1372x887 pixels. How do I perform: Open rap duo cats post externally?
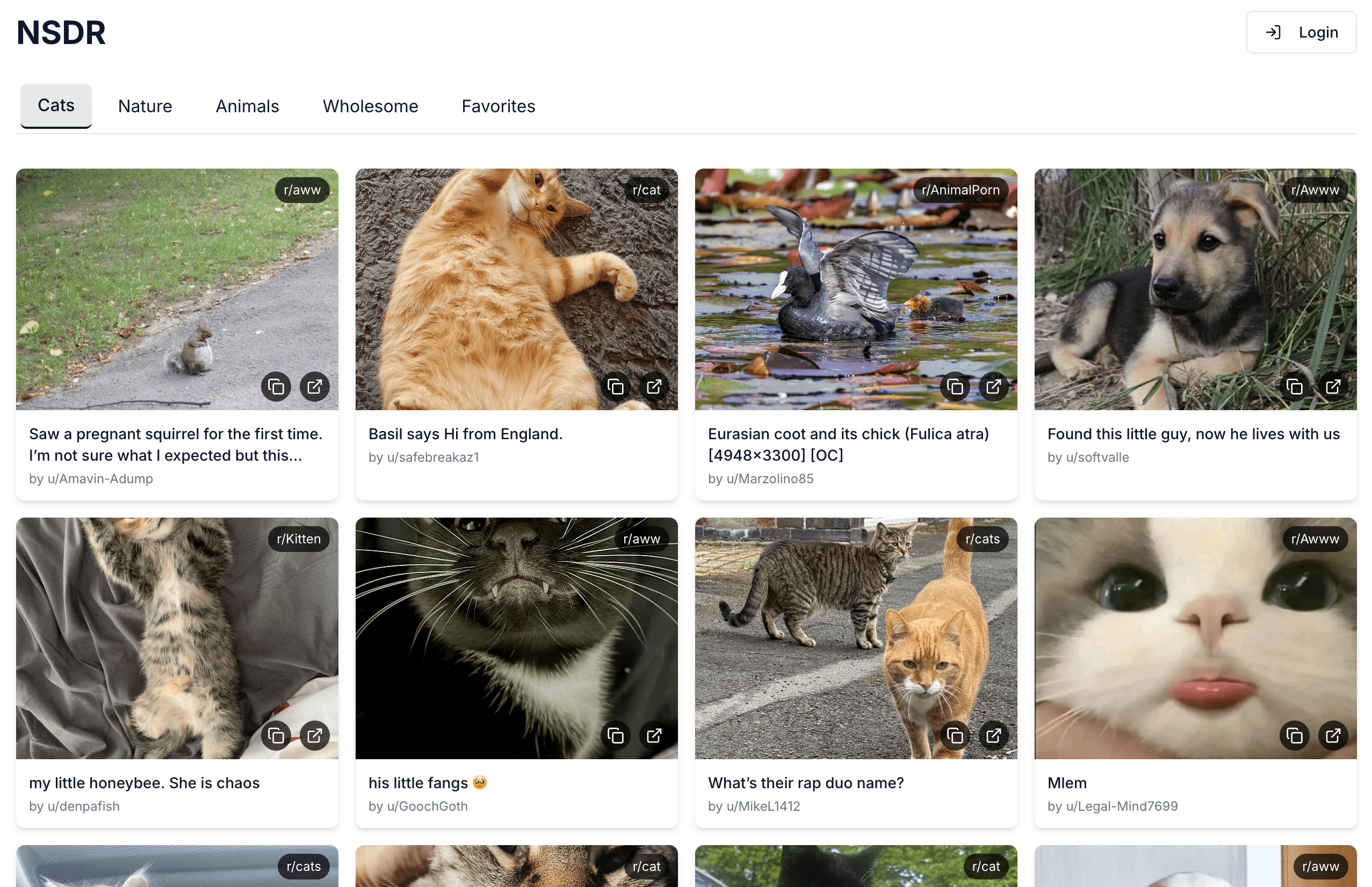(993, 736)
